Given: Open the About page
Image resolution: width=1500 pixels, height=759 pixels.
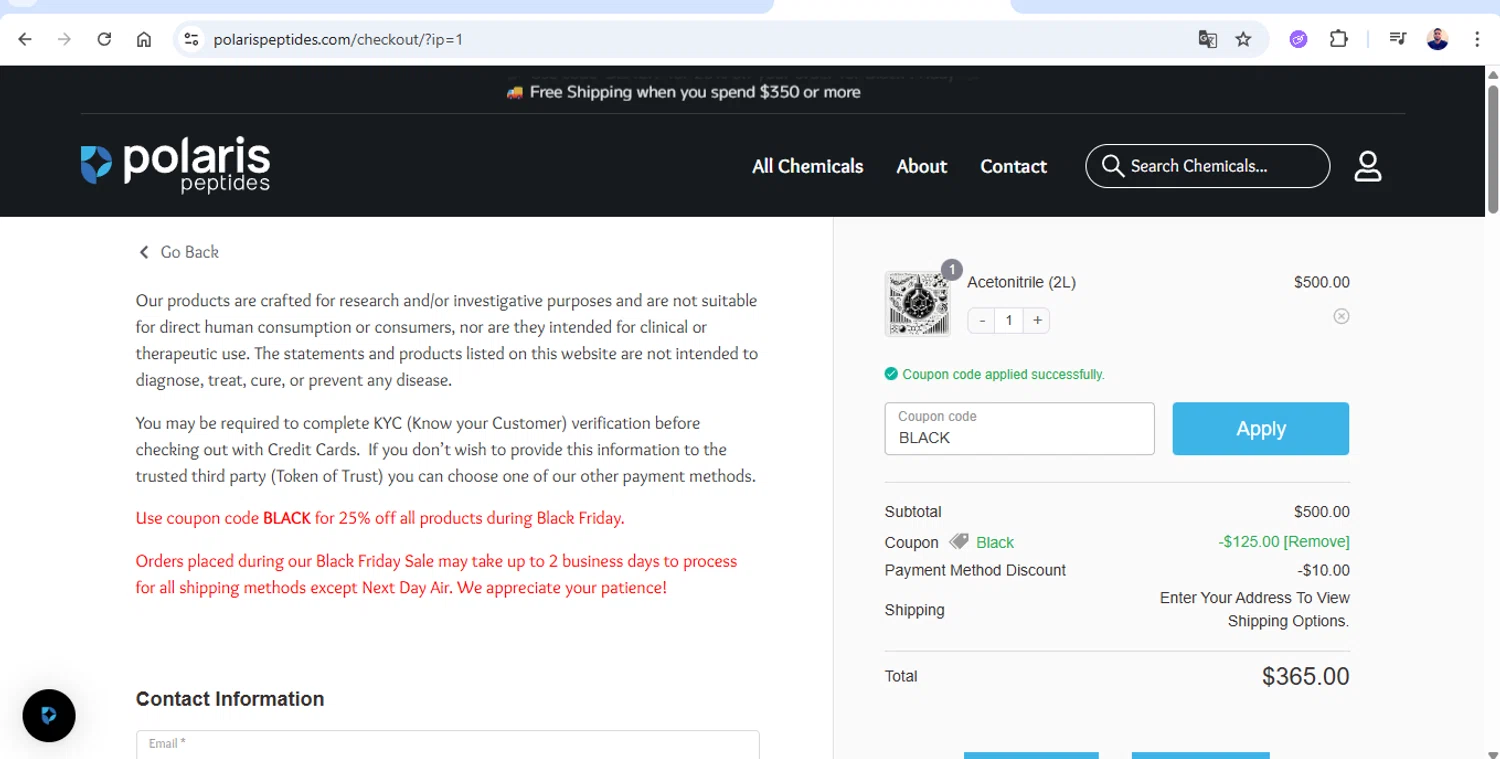Looking at the screenshot, I should click(921, 166).
